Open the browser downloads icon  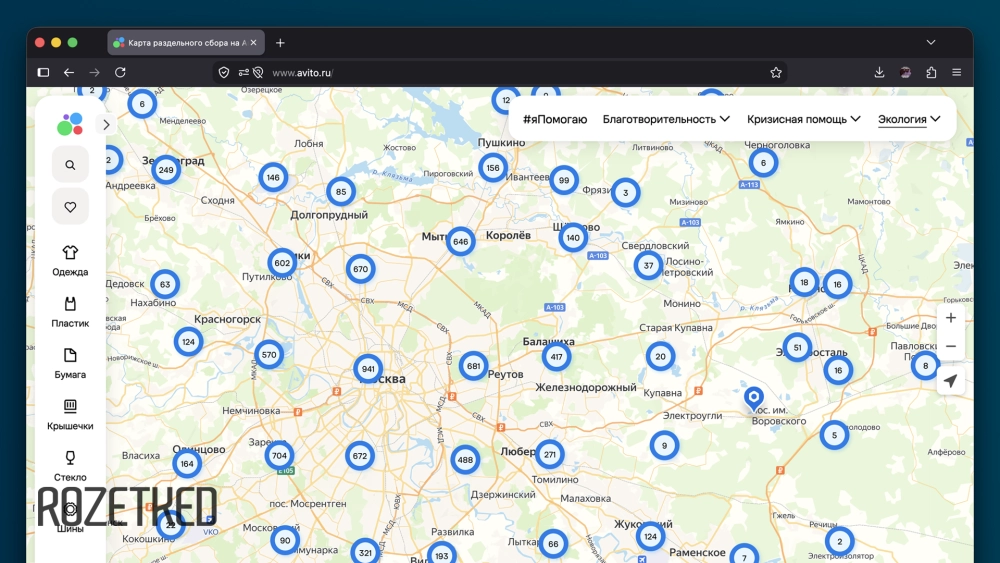click(x=879, y=73)
